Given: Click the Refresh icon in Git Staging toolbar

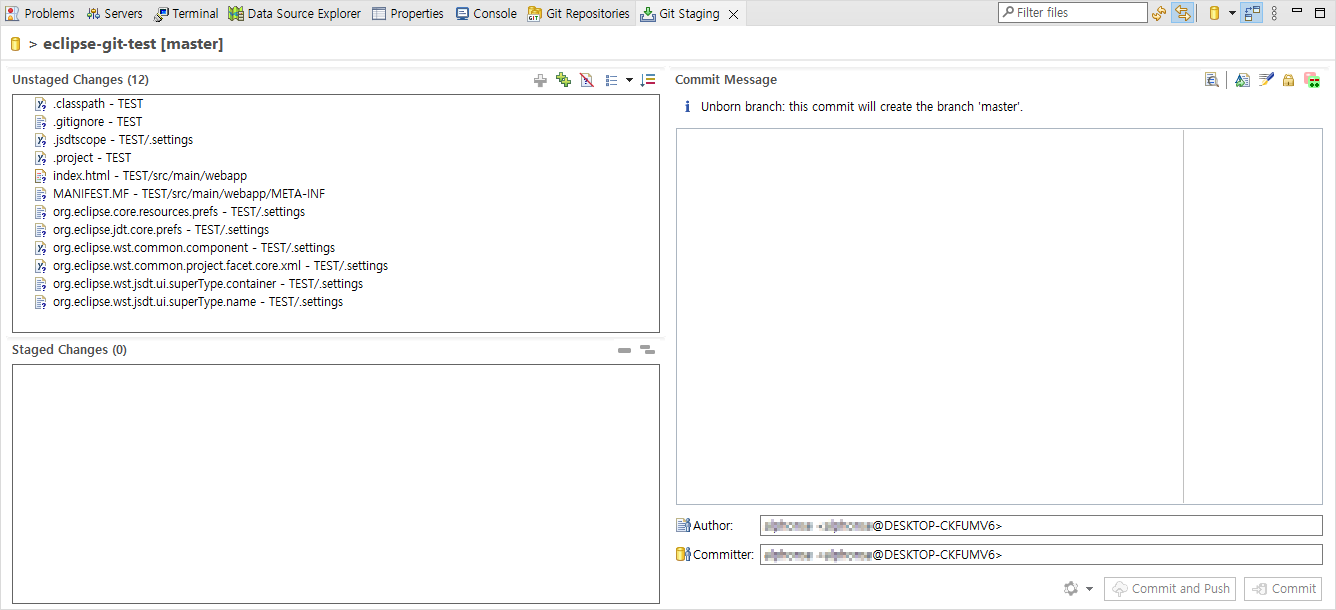Looking at the screenshot, I should 1159,13.
